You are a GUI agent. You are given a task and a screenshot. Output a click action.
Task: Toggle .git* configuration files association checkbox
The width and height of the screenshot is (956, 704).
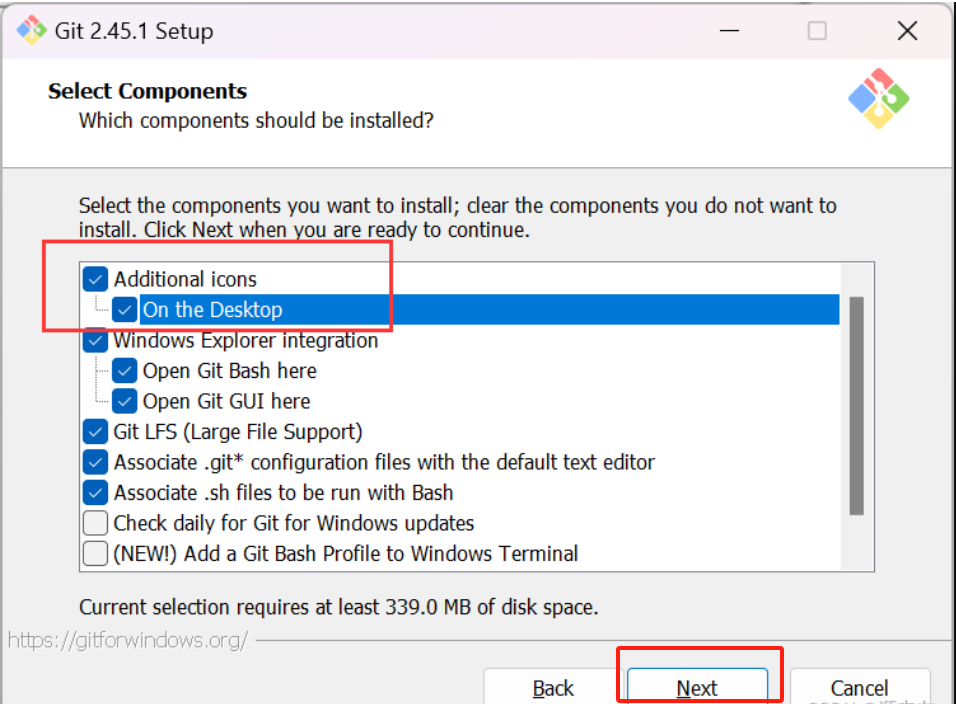pos(96,462)
